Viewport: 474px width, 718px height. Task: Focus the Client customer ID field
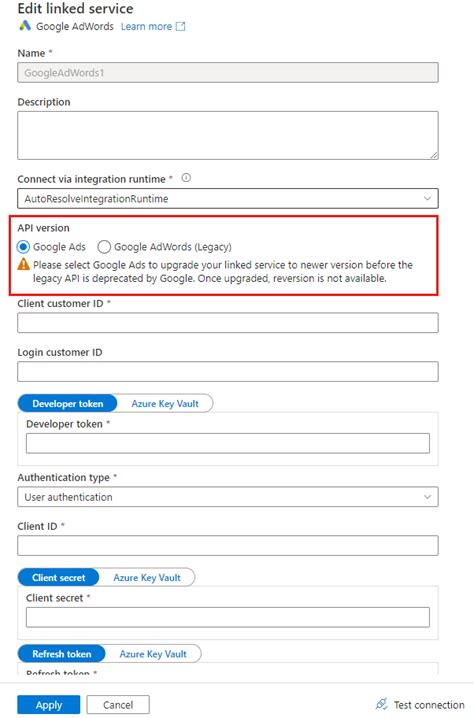coord(228,323)
